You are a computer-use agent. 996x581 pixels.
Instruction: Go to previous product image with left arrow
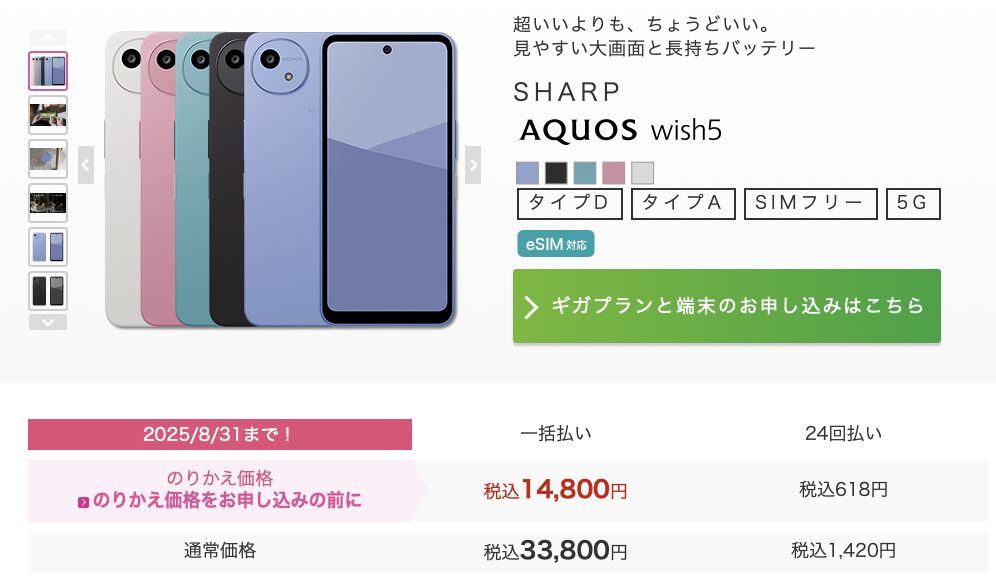(86, 165)
